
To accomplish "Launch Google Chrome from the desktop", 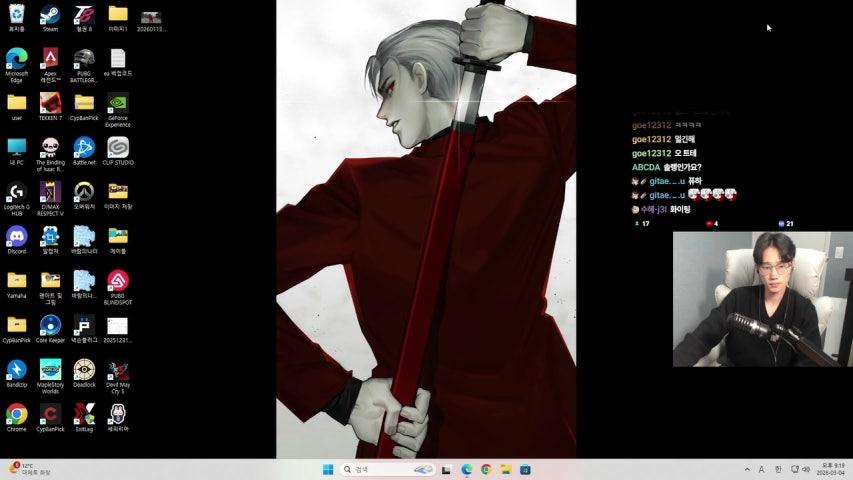I will (16, 413).
